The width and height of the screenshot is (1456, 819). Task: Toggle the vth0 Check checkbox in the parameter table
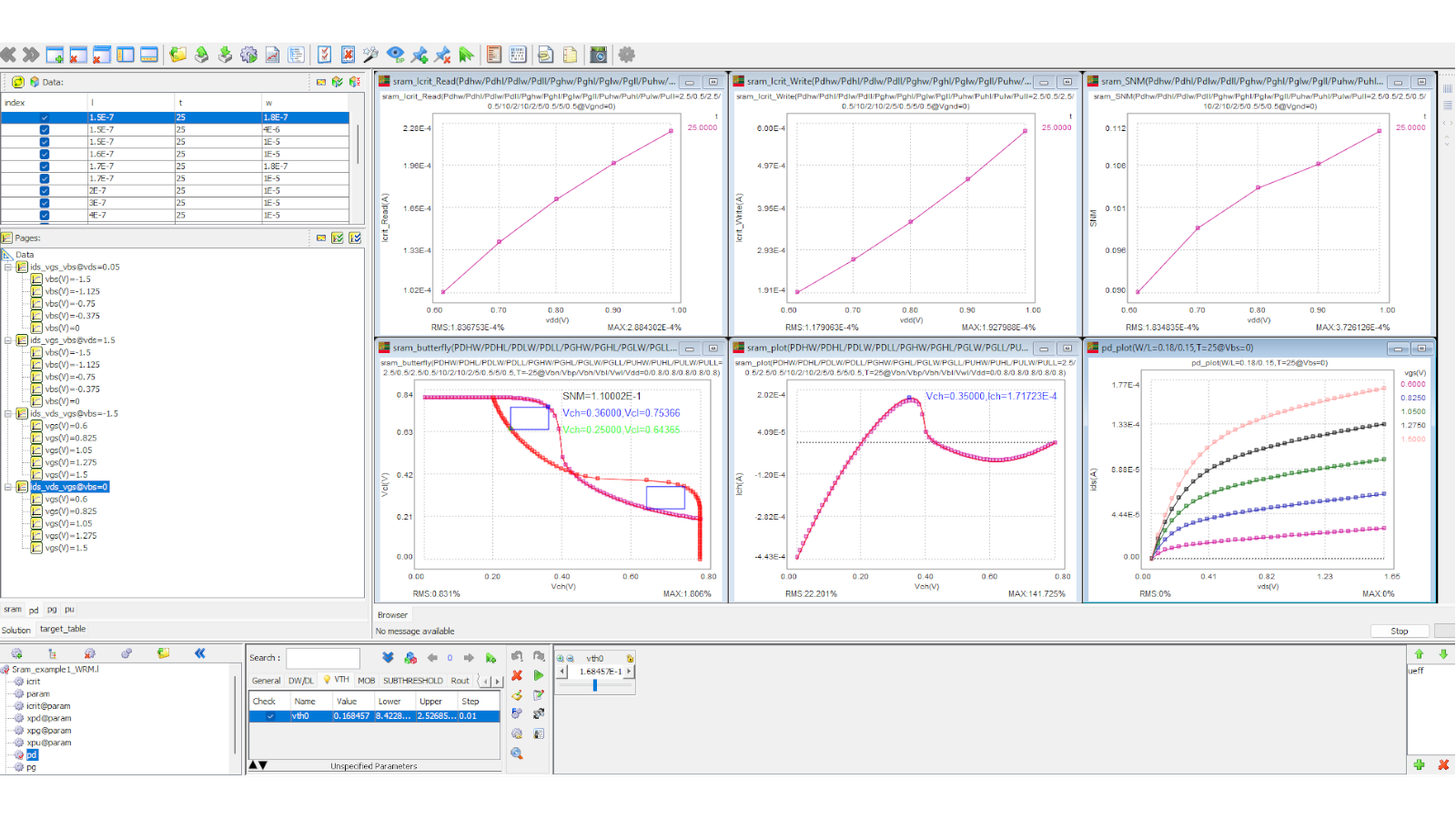[270, 716]
